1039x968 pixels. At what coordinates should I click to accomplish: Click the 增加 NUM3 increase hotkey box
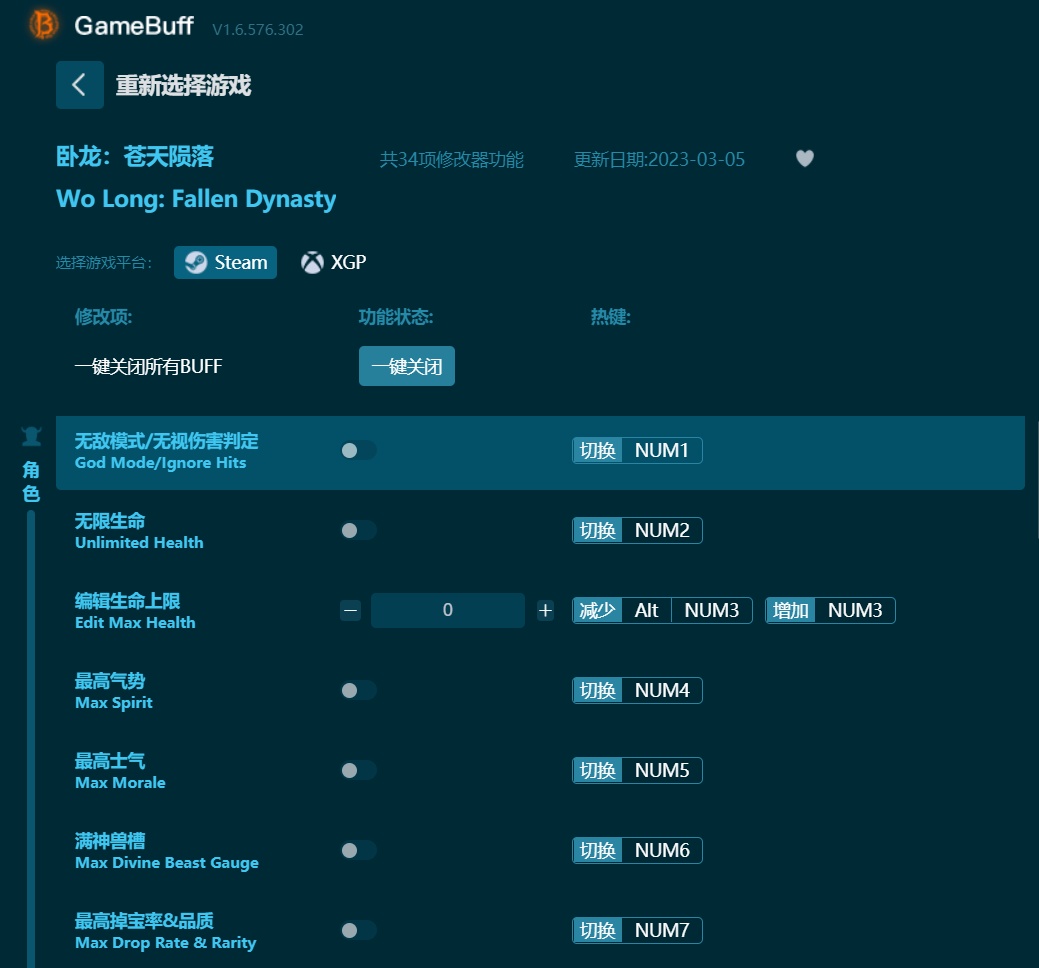830,610
